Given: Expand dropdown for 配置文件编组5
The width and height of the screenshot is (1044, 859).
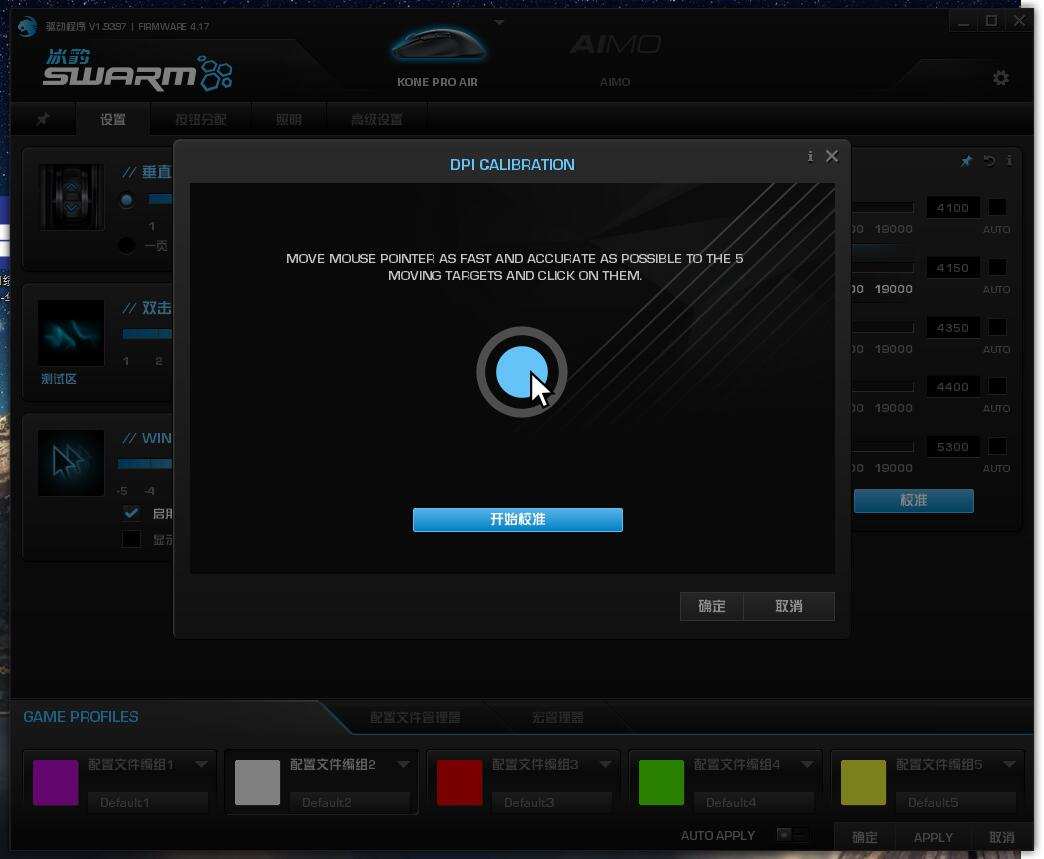Looking at the screenshot, I should (x=1009, y=764).
